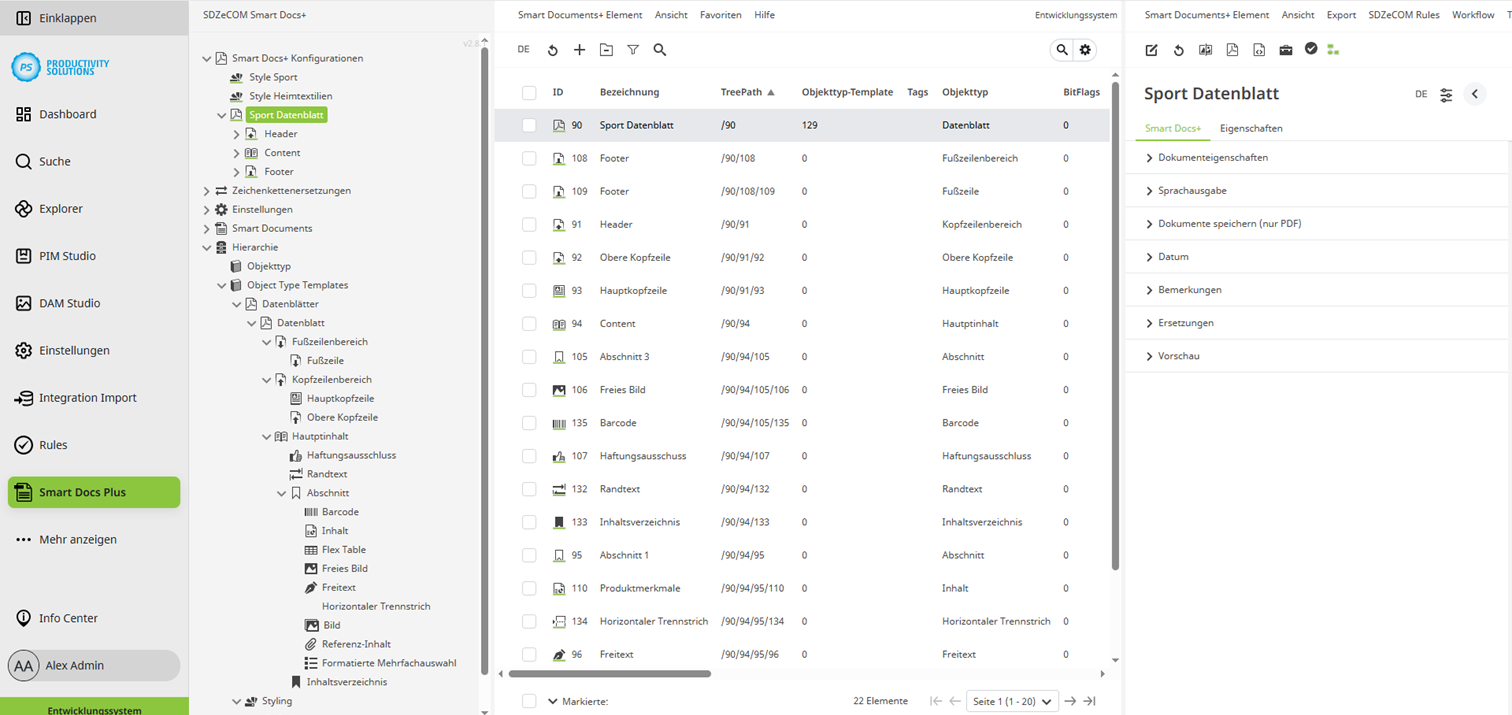Open the filter icon in the list toolbar
The width and height of the screenshot is (1512, 715).
click(633, 49)
